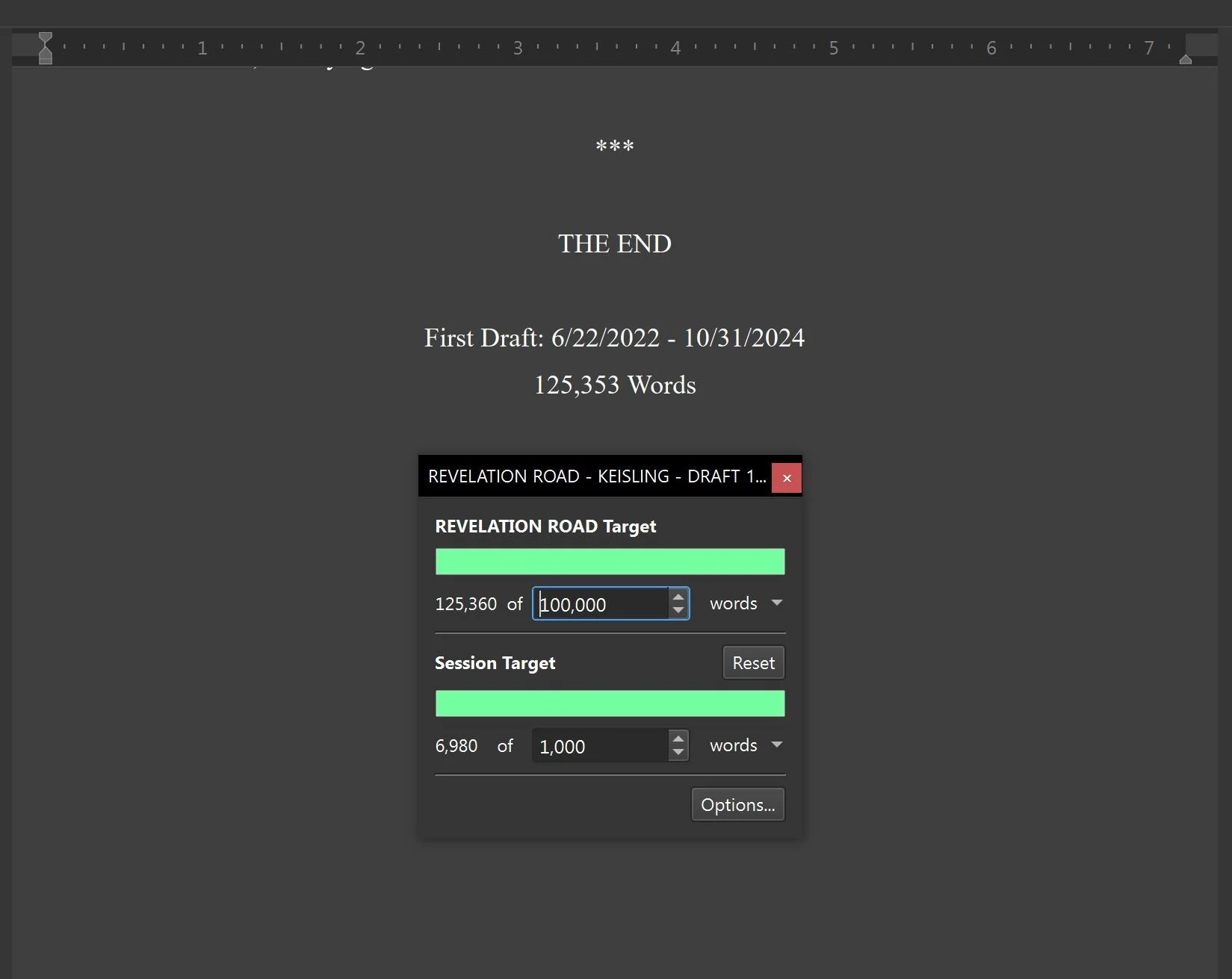Click the Session Target heading
This screenshot has height=979, width=1232.
tap(495, 663)
